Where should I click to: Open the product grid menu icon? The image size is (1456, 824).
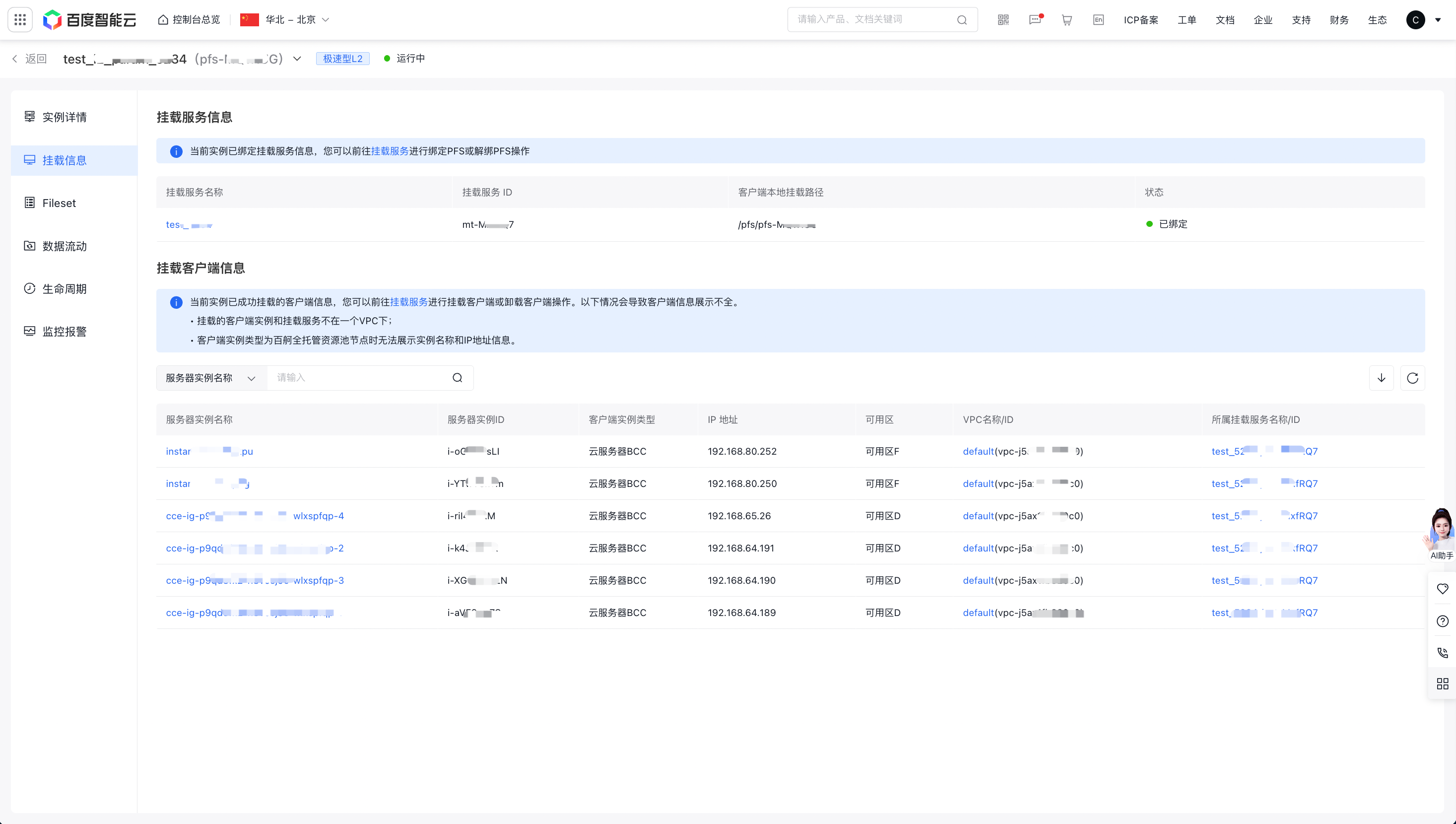(20, 20)
